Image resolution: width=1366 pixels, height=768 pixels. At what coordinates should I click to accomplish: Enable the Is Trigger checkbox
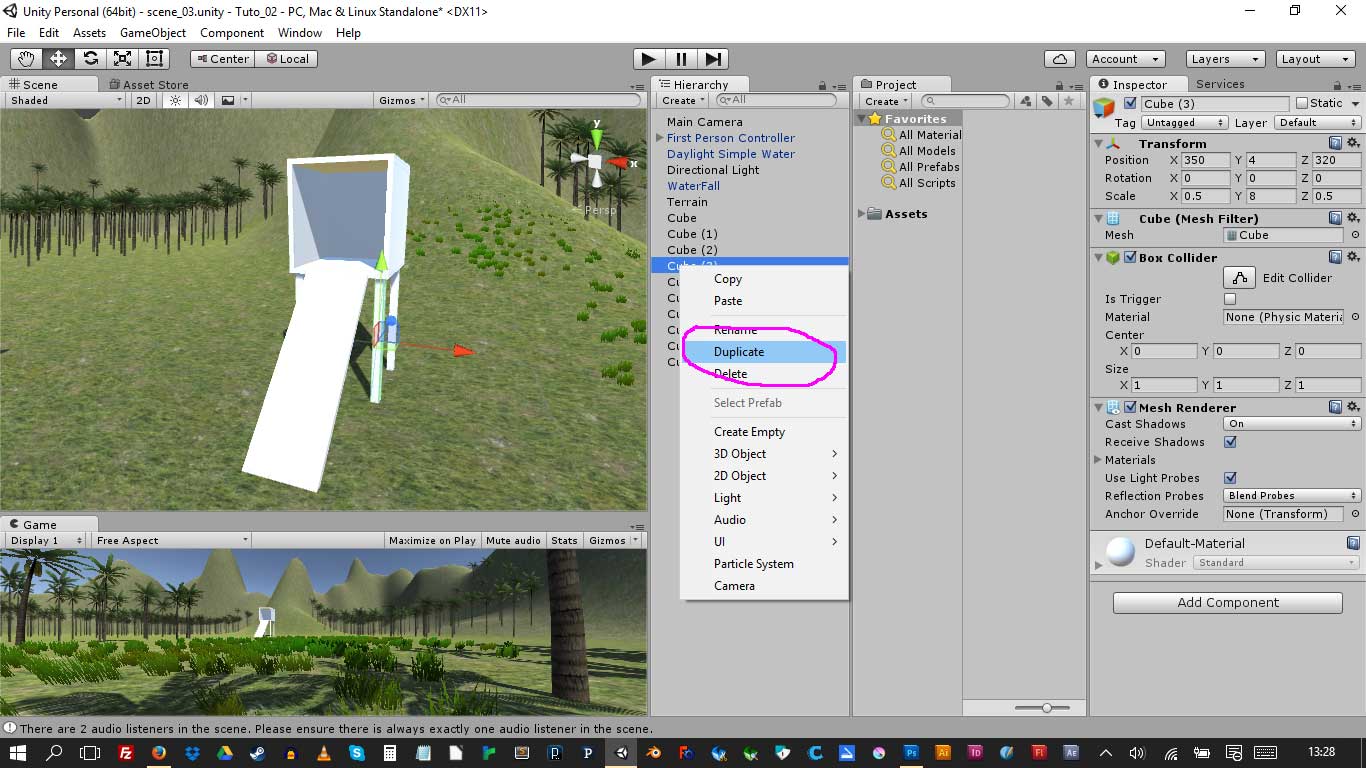point(1230,299)
